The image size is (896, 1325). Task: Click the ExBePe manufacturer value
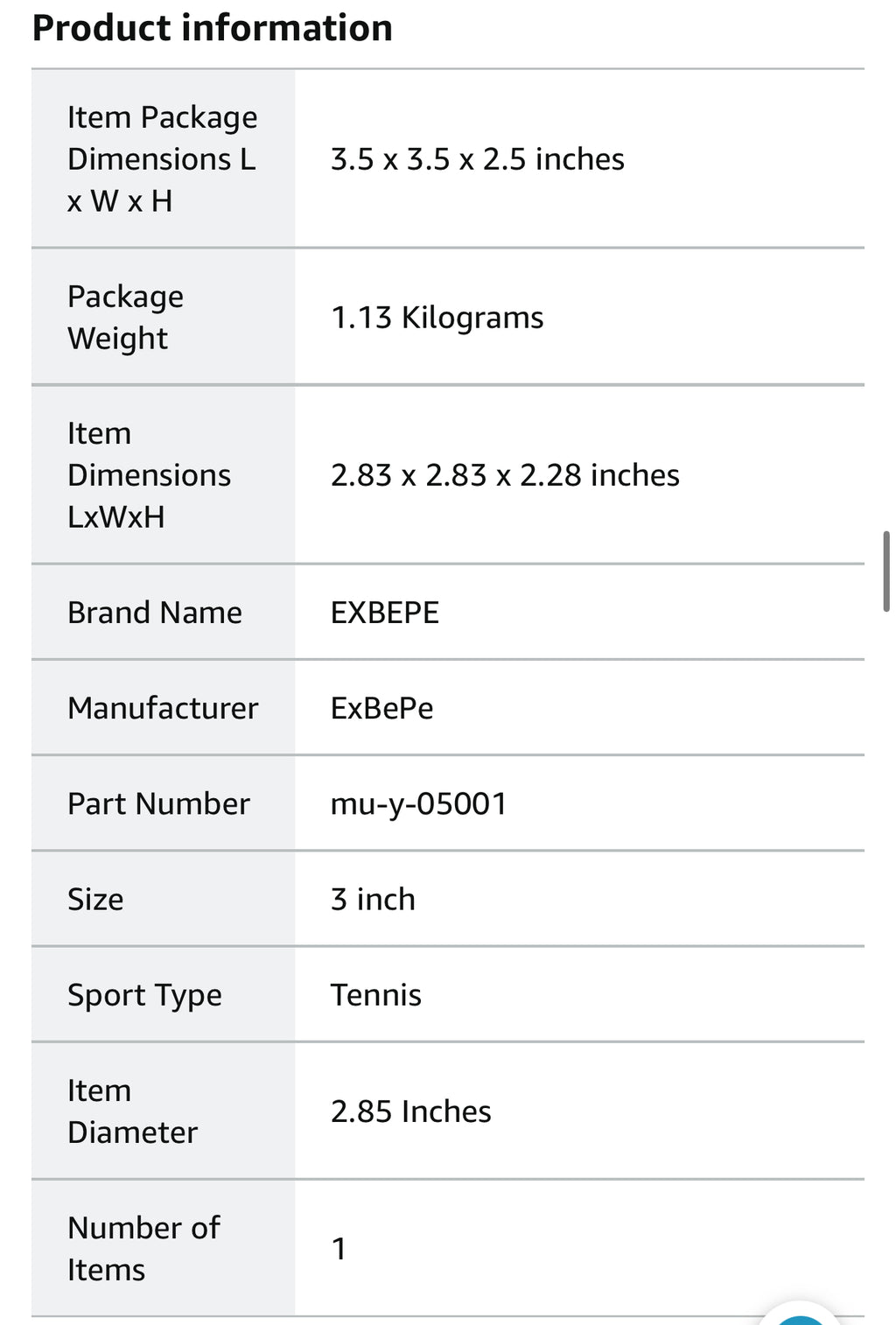(382, 708)
